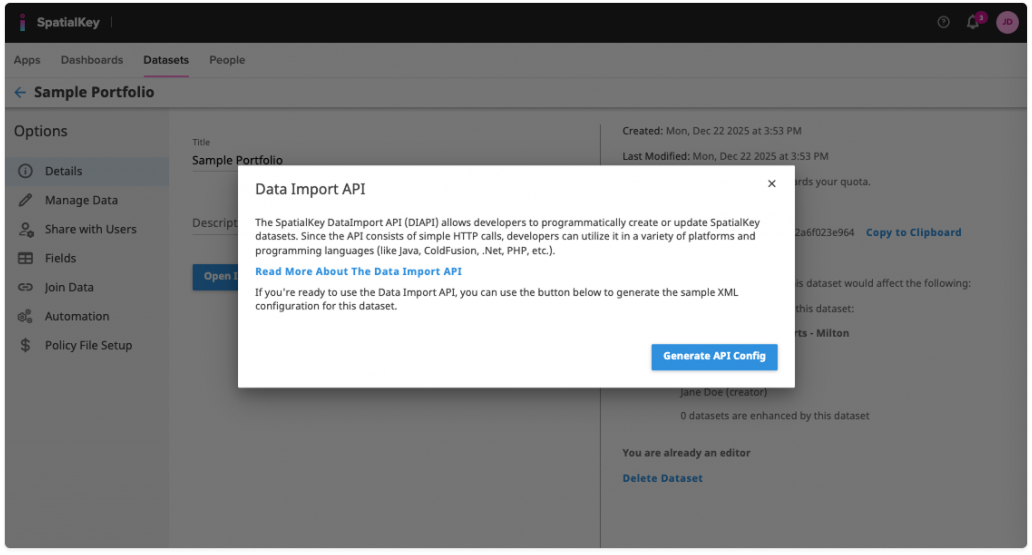Click Generate API Config button
Viewport: 1032px width, 555px height.
tap(714, 357)
